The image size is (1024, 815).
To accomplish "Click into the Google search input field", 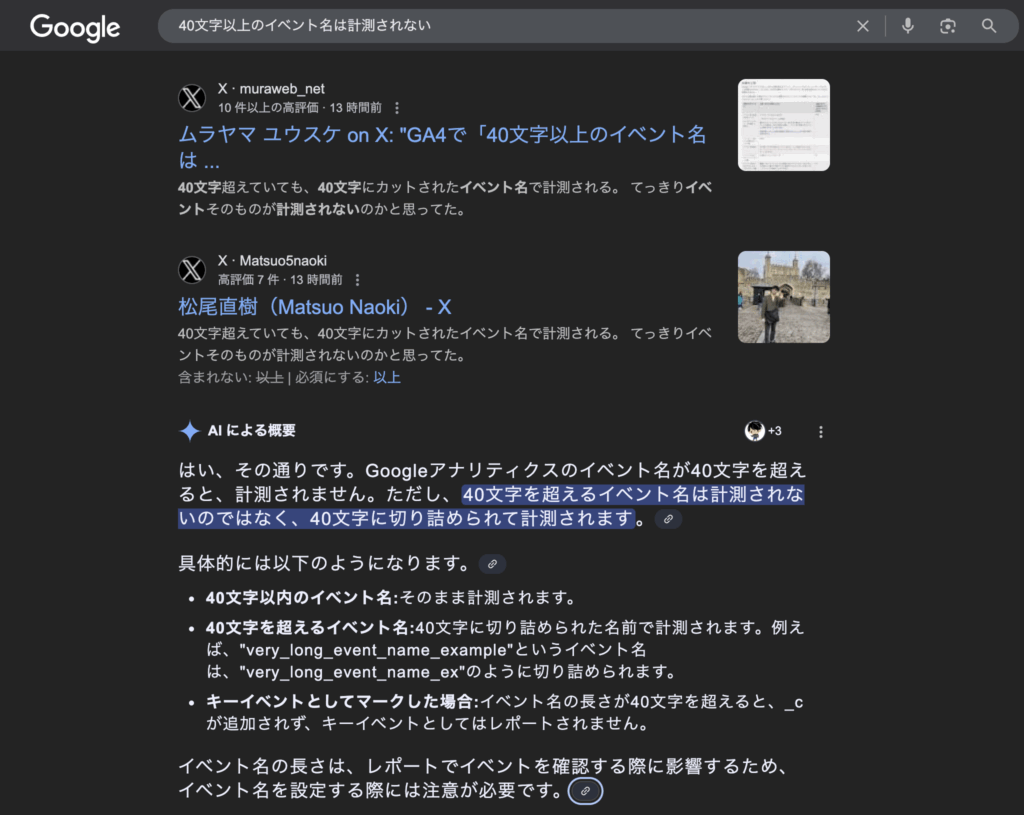I will 500,26.
